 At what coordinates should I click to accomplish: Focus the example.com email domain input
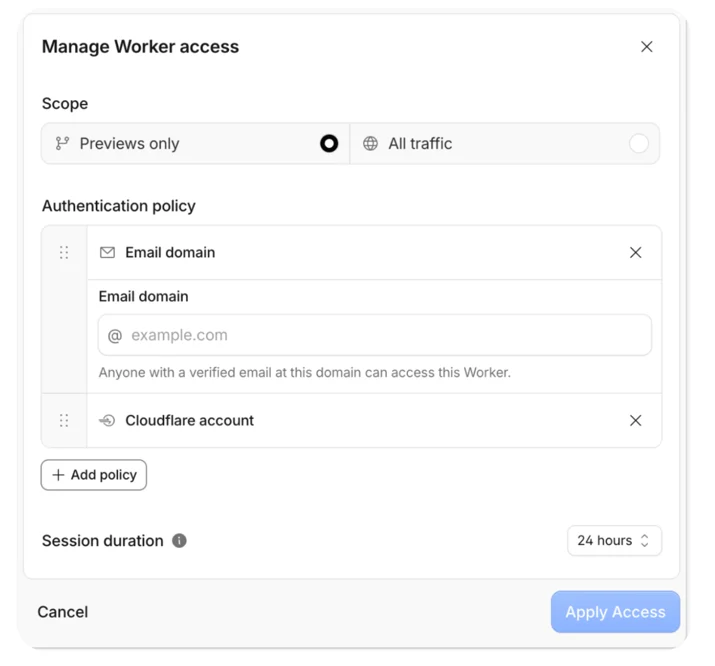click(375, 335)
